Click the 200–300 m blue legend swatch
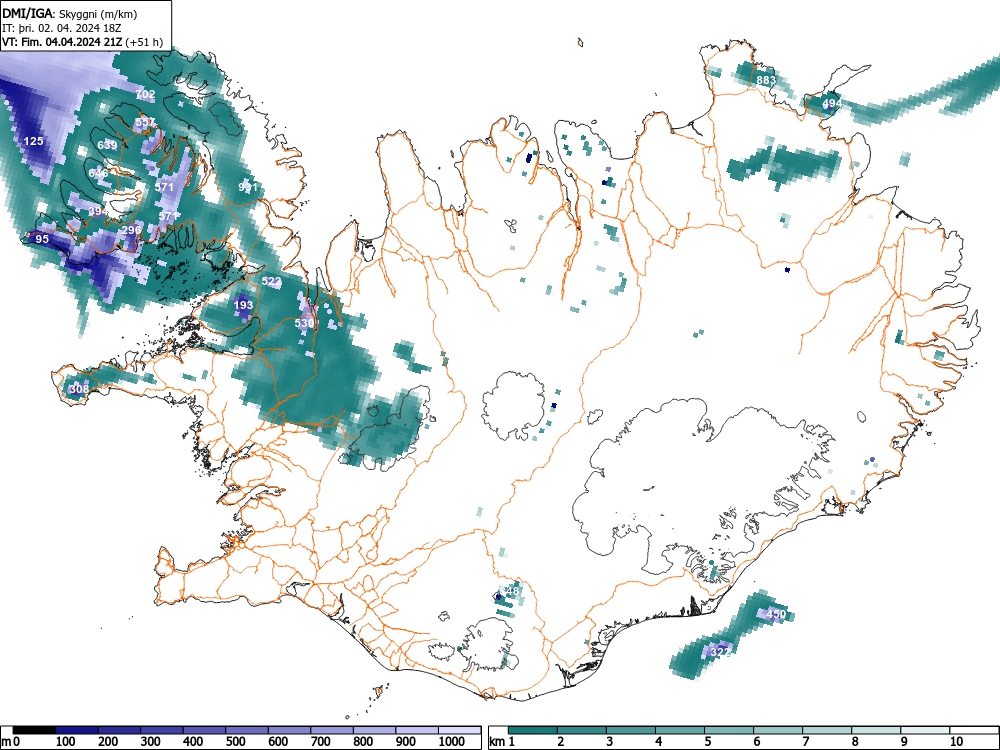The image size is (1000, 750). tap(119, 730)
